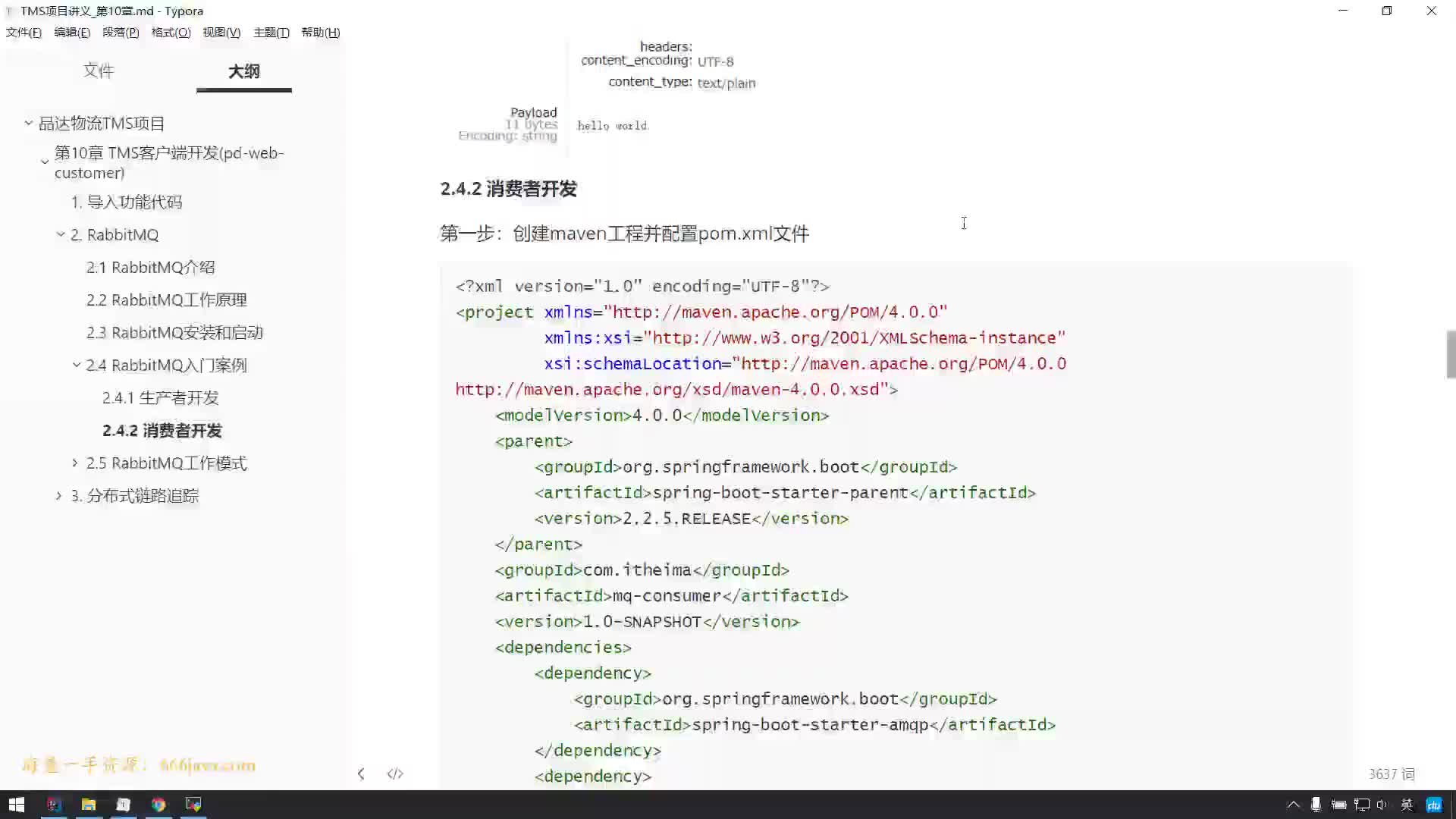Open the 段落(P) menu
Image resolution: width=1456 pixels, height=819 pixels.
[x=121, y=33]
